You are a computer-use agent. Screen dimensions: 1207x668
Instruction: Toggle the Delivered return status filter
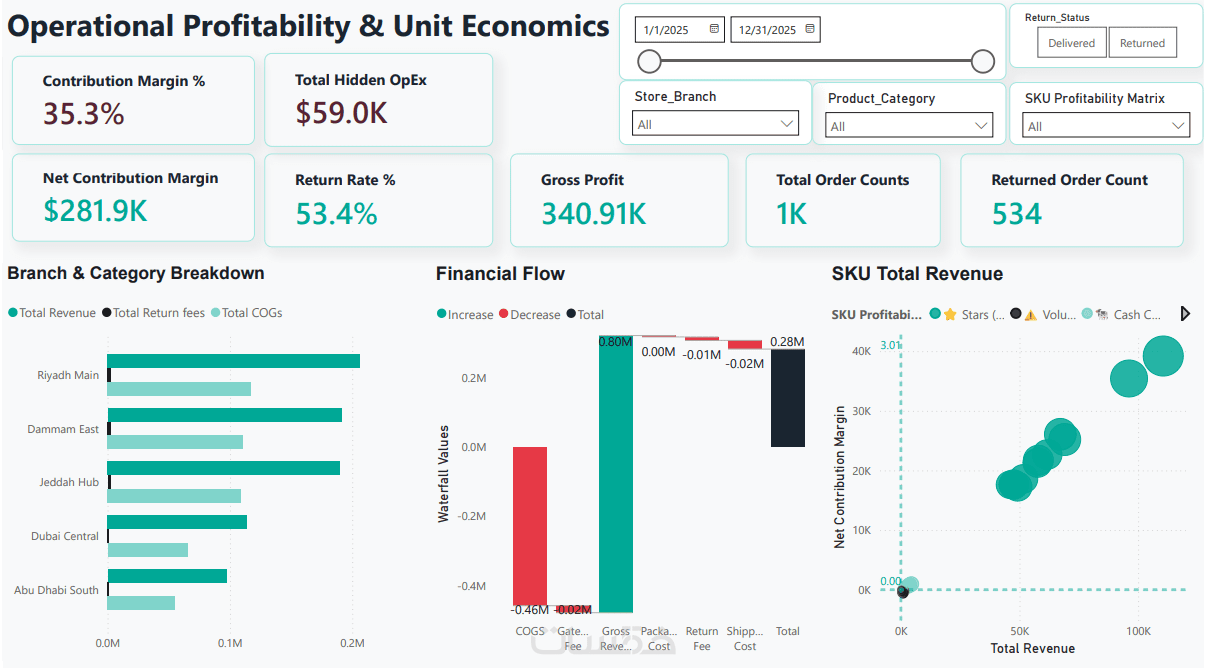1072,43
